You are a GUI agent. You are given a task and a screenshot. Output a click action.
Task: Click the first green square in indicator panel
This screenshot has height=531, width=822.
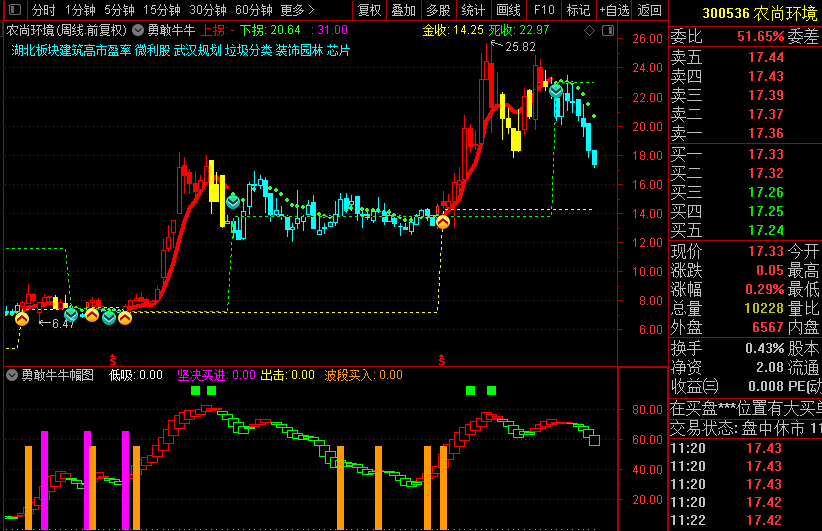click(195, 390)
